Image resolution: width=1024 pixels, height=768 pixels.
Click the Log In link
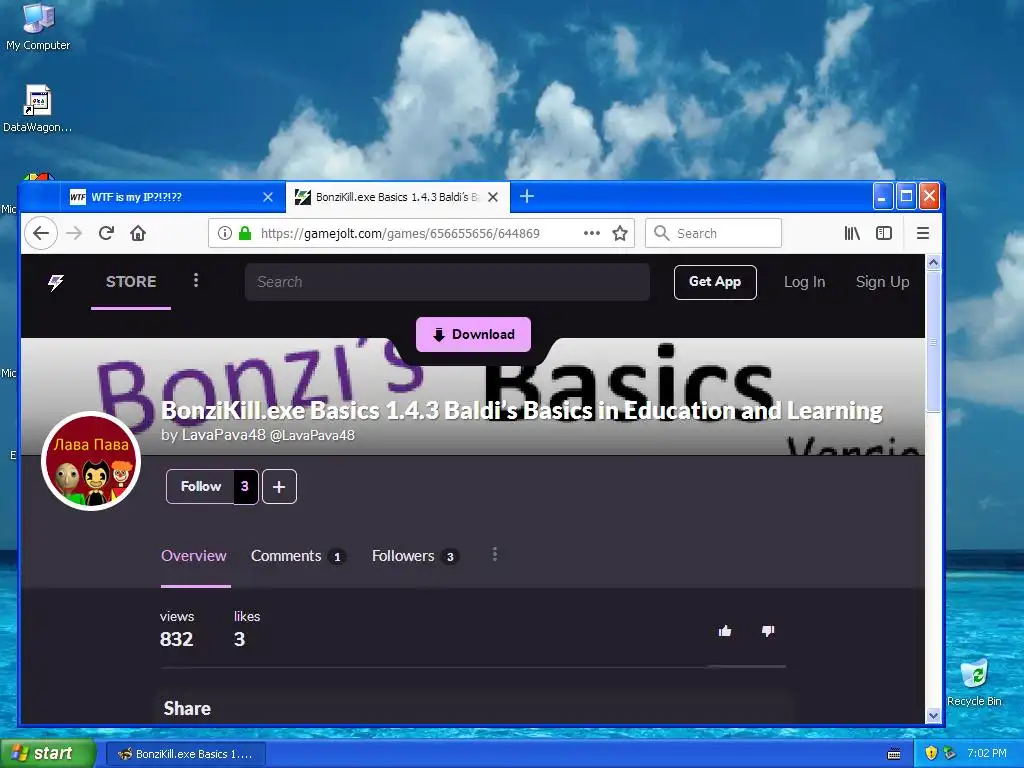point(805,282)
